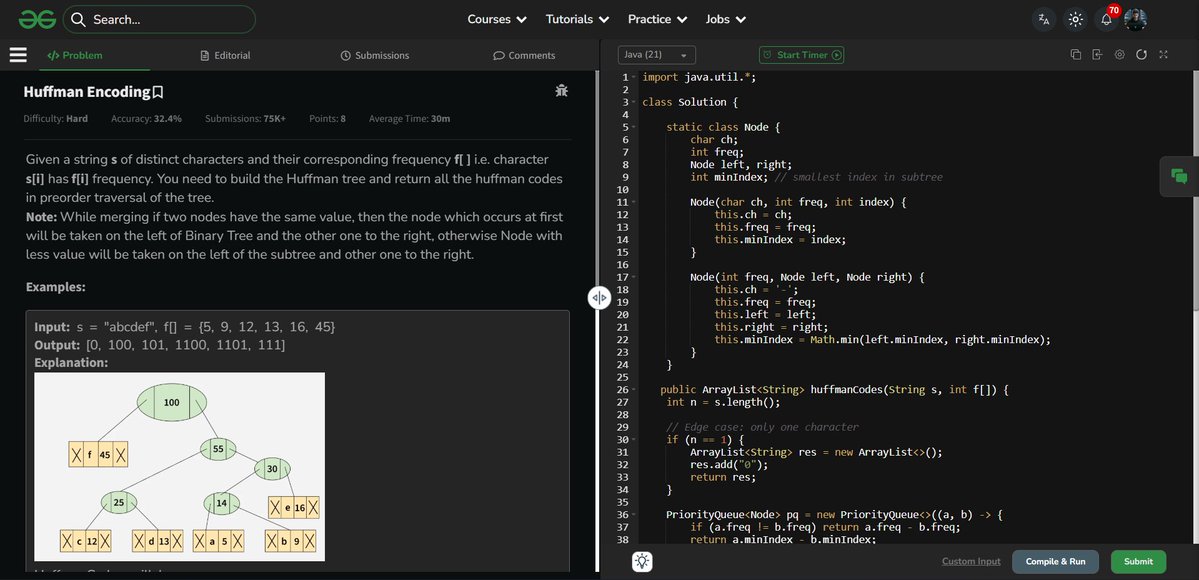Click the Compile & Run button
Screen dimensions: 1199x580
1055,562
